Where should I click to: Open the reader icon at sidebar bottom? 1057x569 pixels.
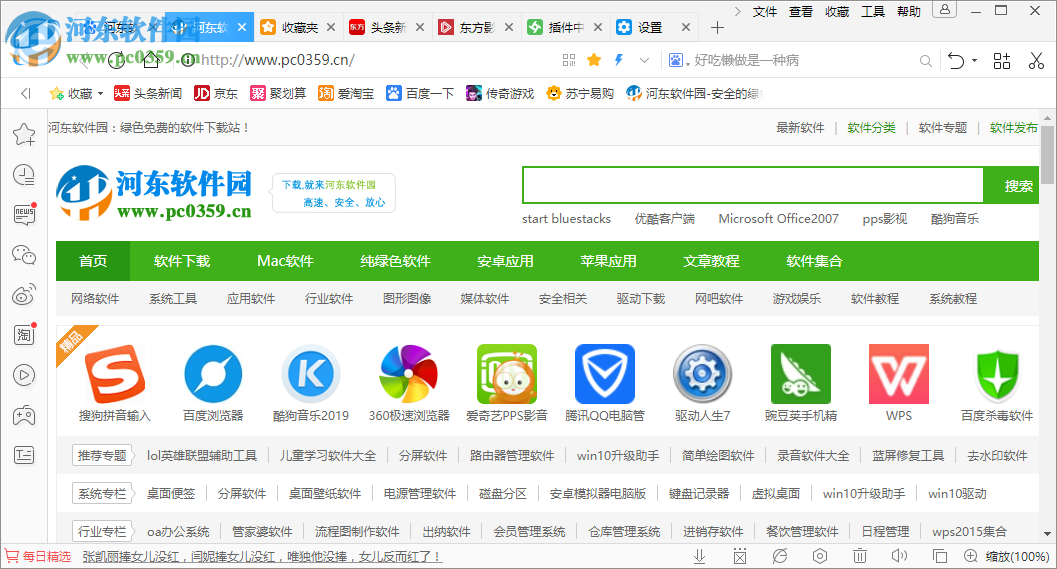click(24, 455)
